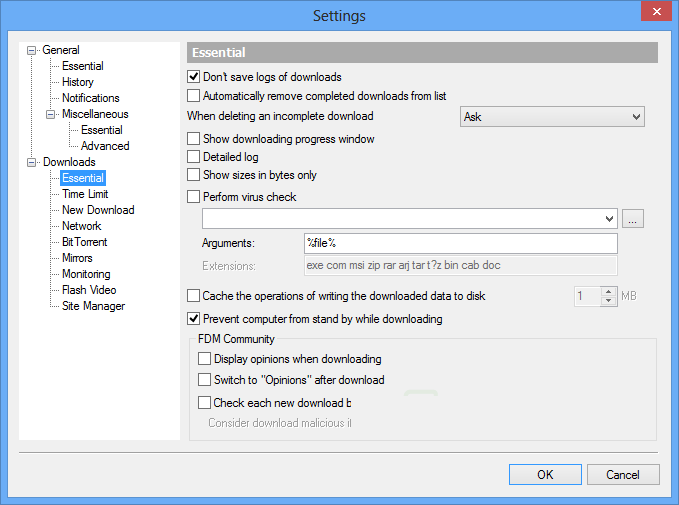Enable Display opinions when downloading
This screenshot has height=505, width=679.
[x=205, y=359]
